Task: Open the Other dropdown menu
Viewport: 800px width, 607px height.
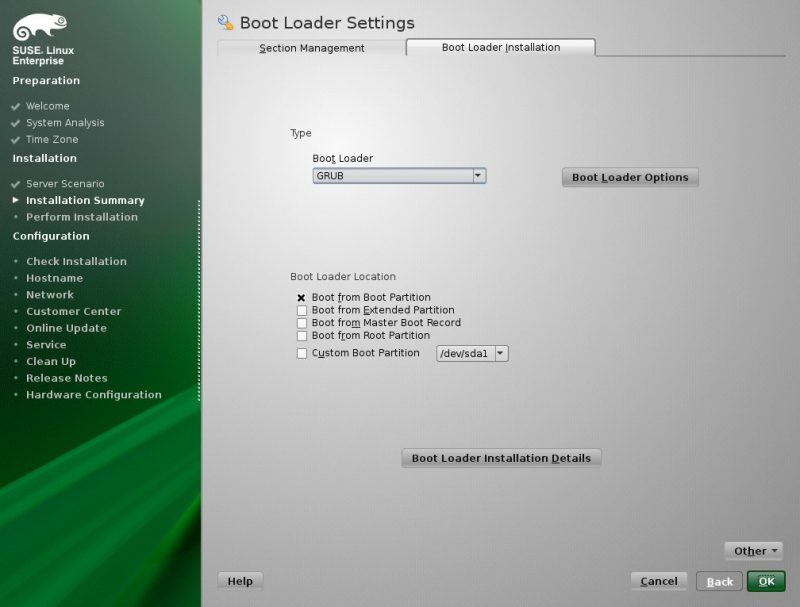Action: click(753, 551)
